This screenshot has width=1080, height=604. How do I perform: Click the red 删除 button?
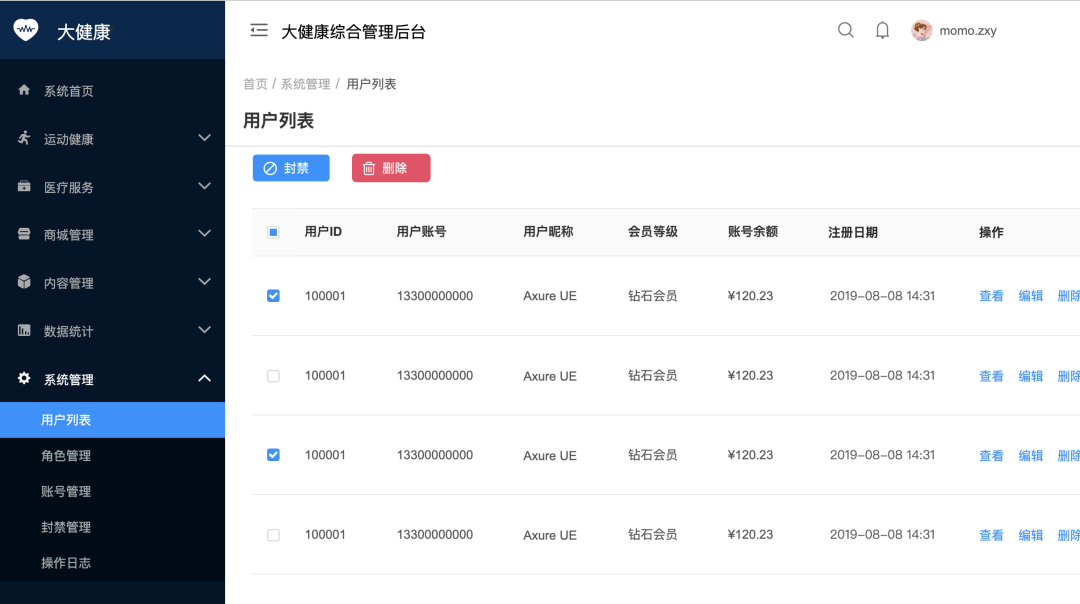tap(391, 168)
